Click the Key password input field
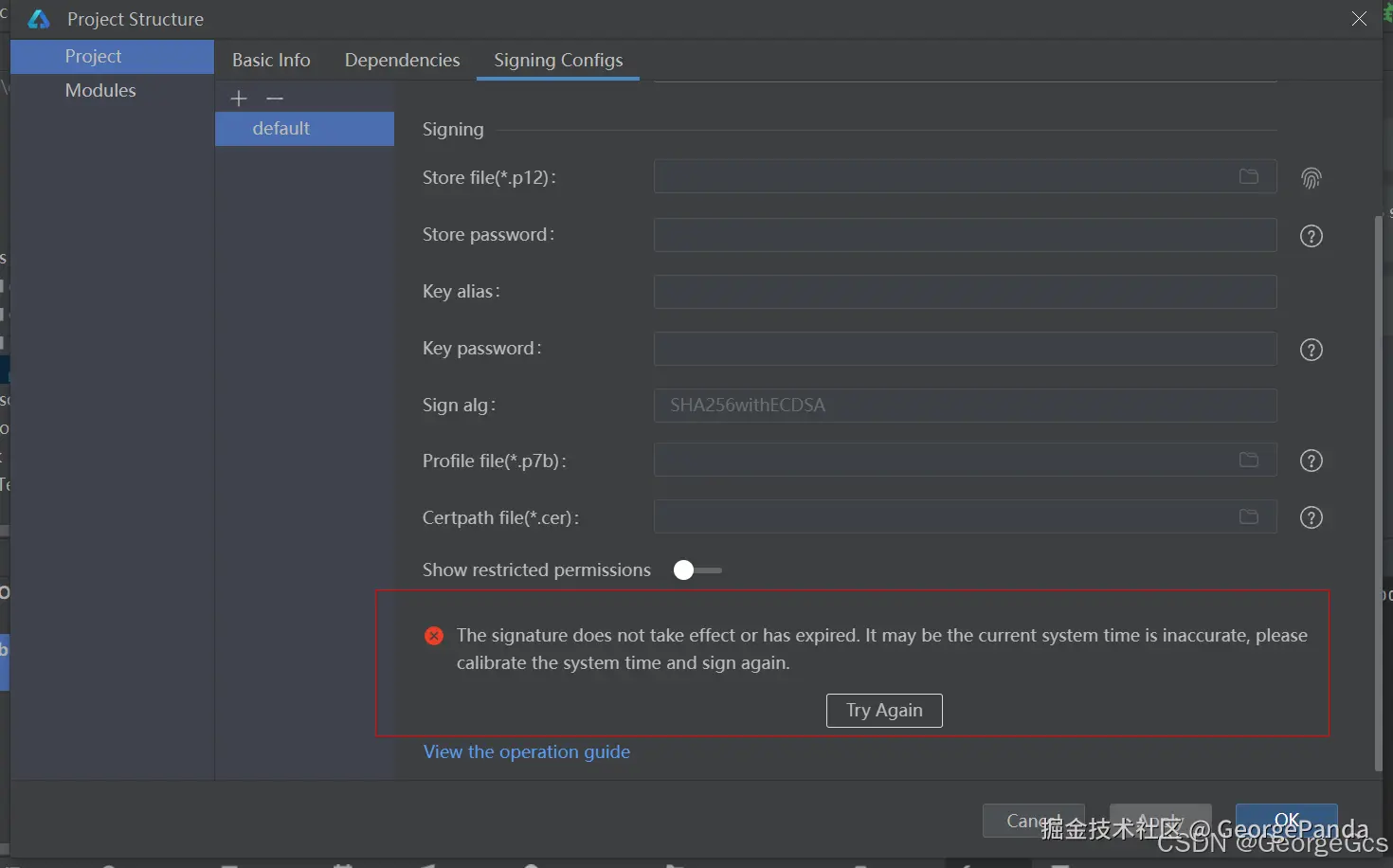Image resolution: width=1393 pixels, height=868 pixels. tap(966, 349)
